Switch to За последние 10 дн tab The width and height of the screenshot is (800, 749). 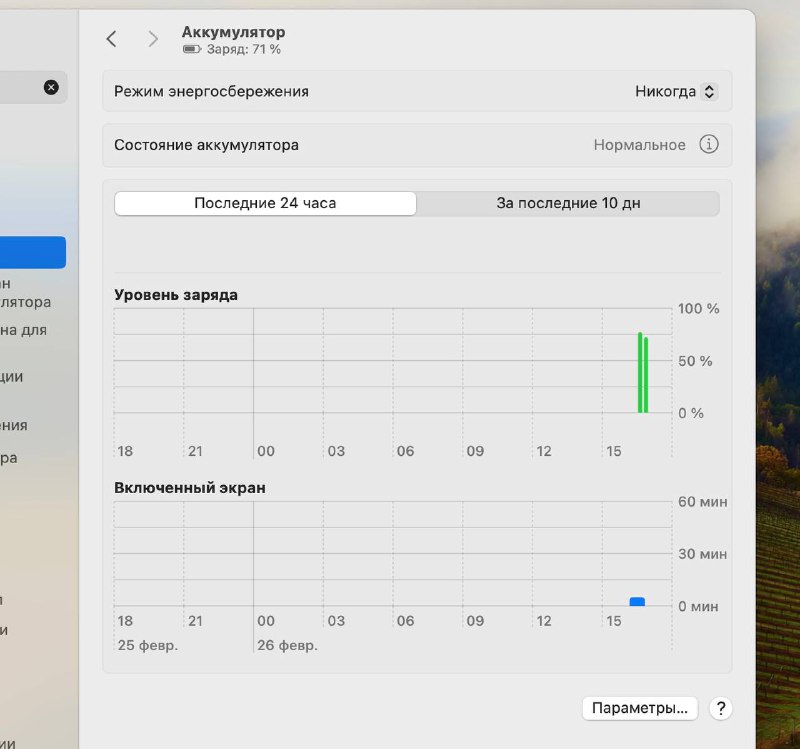click(568, 203)
